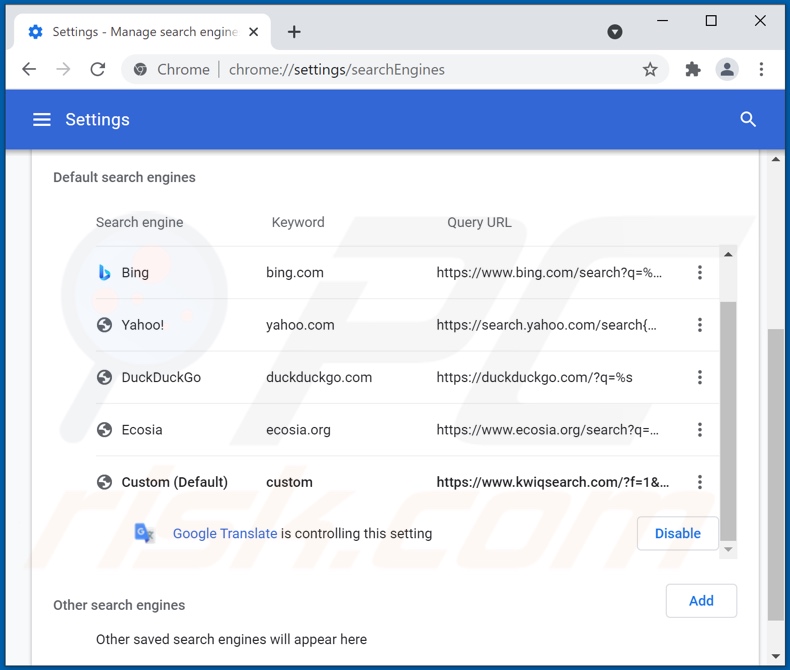Viewport: 790px width, 670px height.
Task: Open the Settings hamburger menu
Action: (x=41, y=120)
